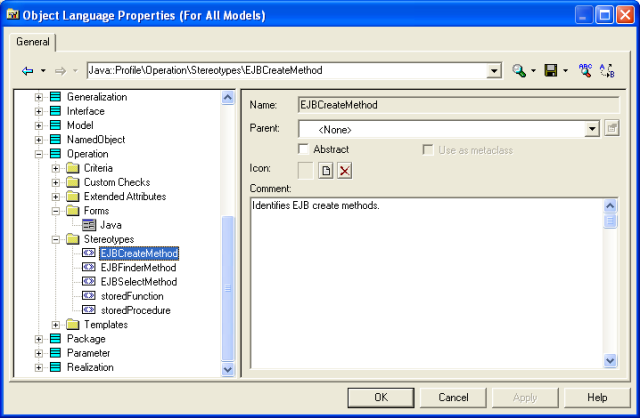Click the Help button
Image resolution: width=640 pixels, height=418 pixels.
click(597, 398)
